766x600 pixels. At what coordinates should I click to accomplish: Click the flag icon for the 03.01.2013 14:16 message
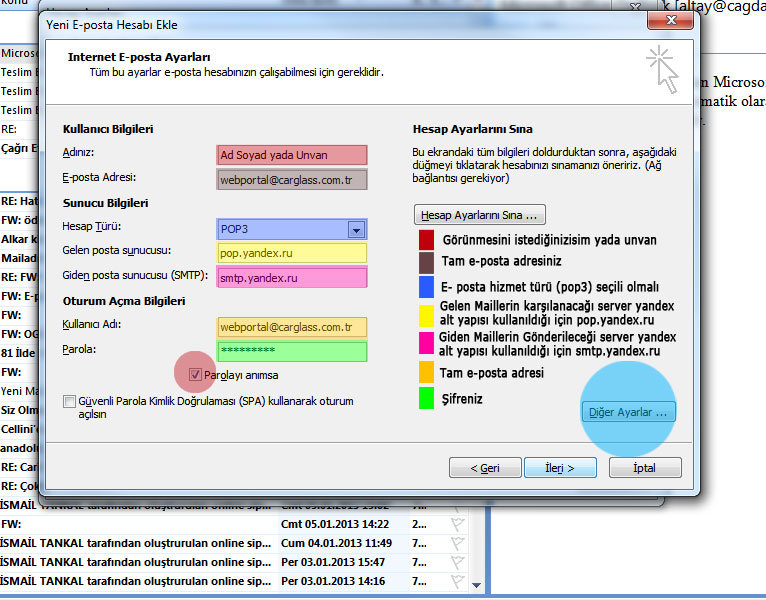(x=457, y=581)
